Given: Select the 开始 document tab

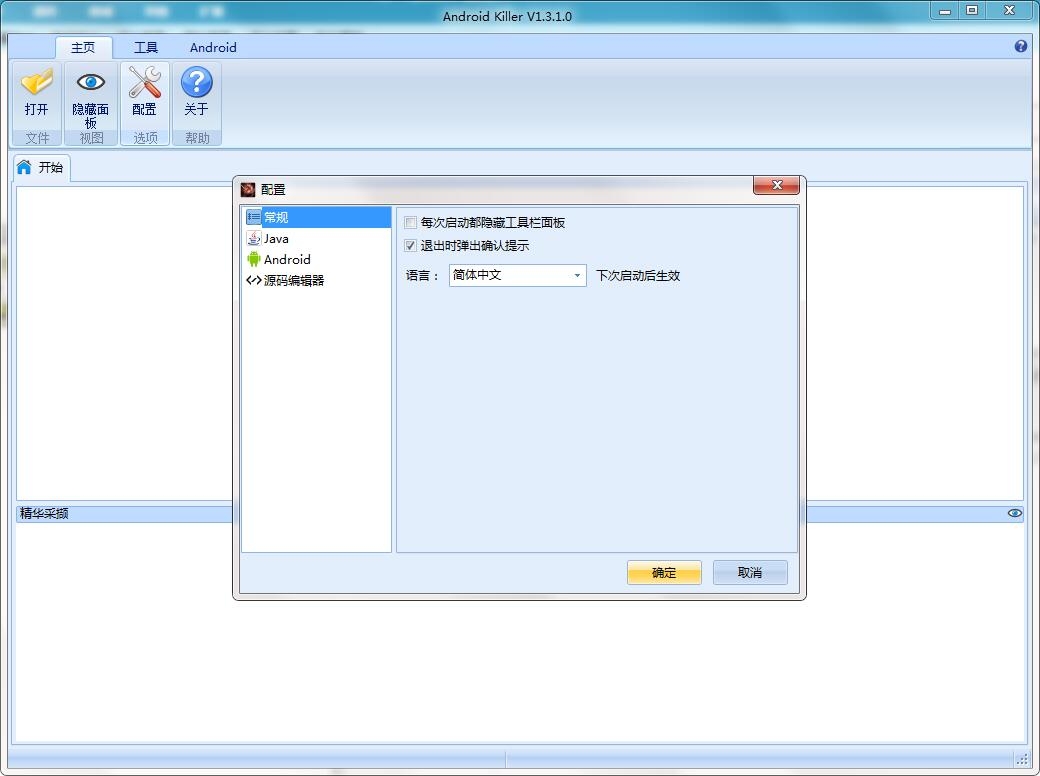Looking at the screenshot, I should [x=42, y=167].
